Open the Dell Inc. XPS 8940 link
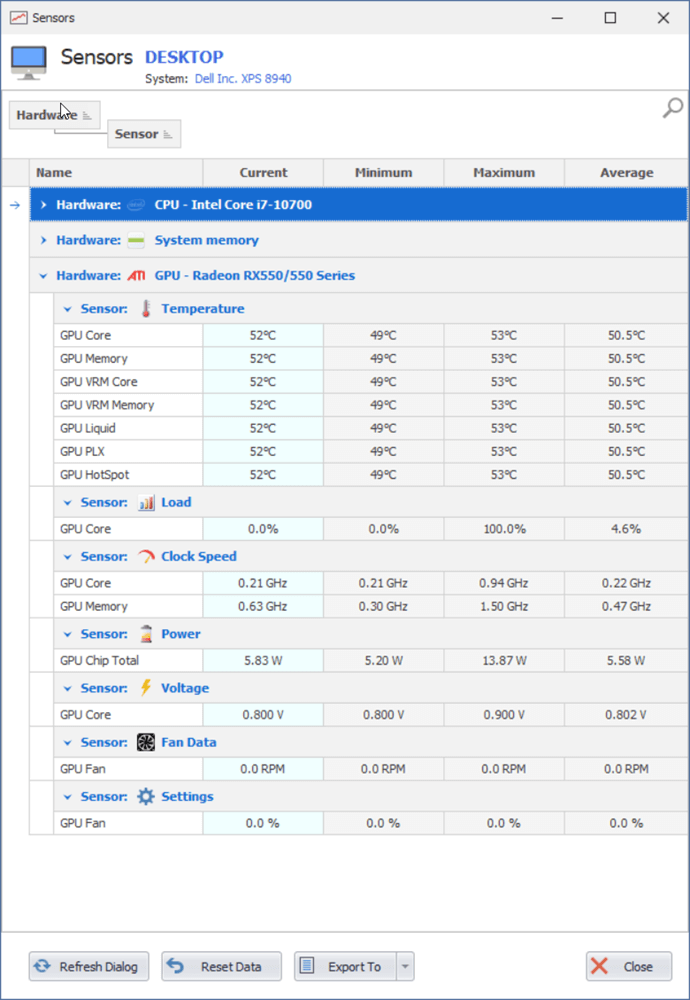 243,79
